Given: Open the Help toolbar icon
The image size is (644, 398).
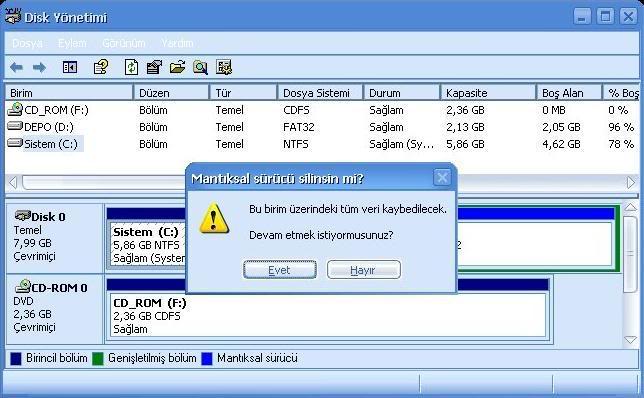Looking at the screenshot, I should point(101,67).
